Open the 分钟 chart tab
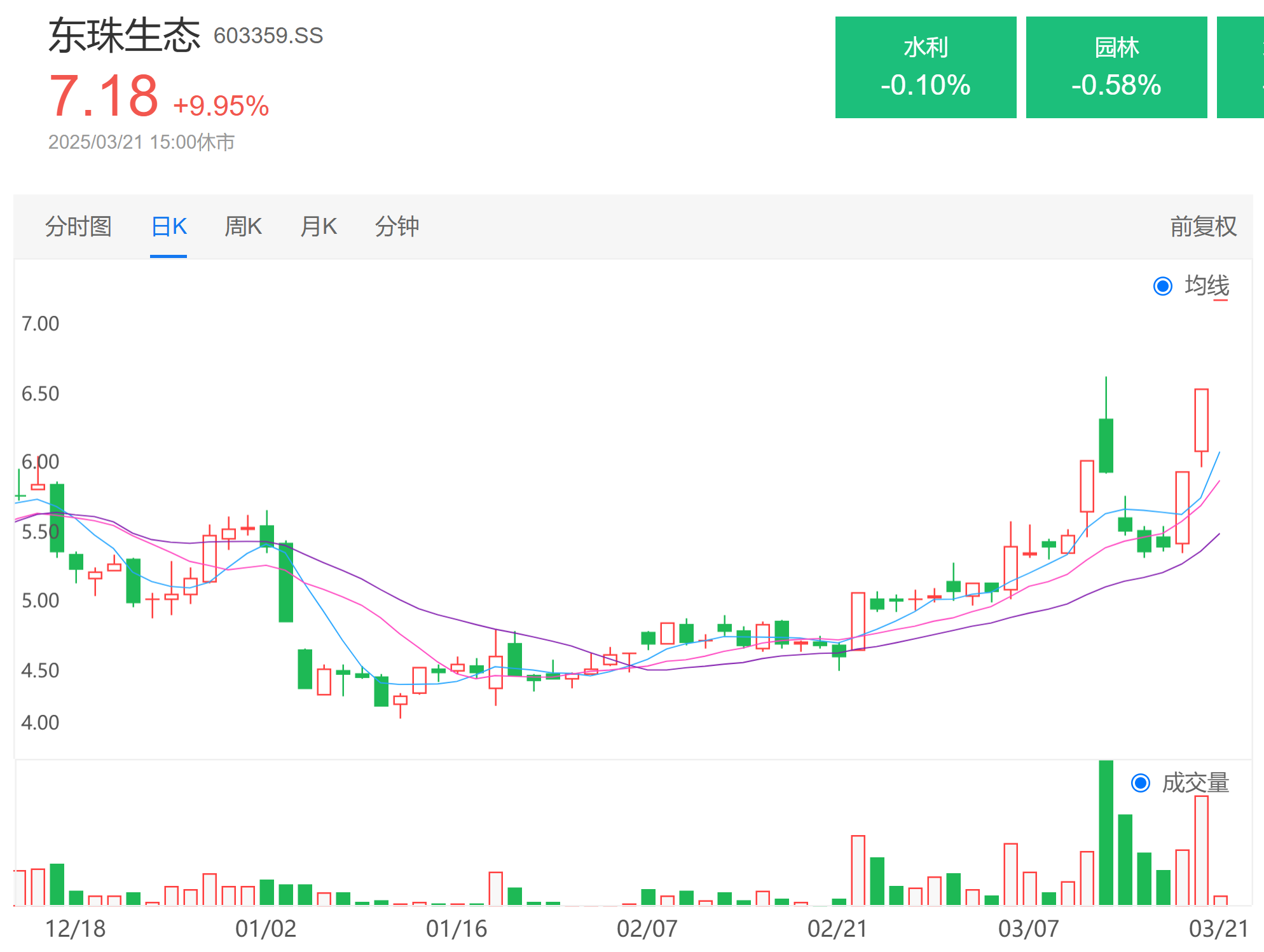Screen dimensions: 1264x952 pyautogui.click(x=397, y=226)
